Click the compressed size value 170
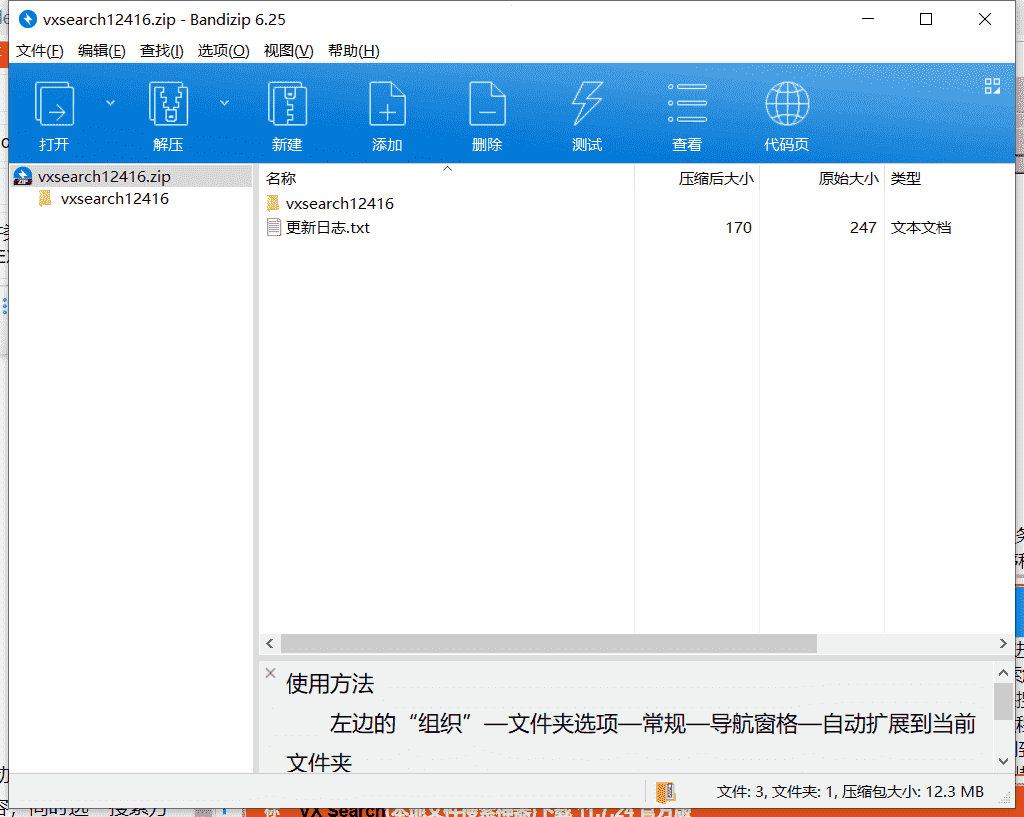This screenshot has height=817, width=1024. 739,227
